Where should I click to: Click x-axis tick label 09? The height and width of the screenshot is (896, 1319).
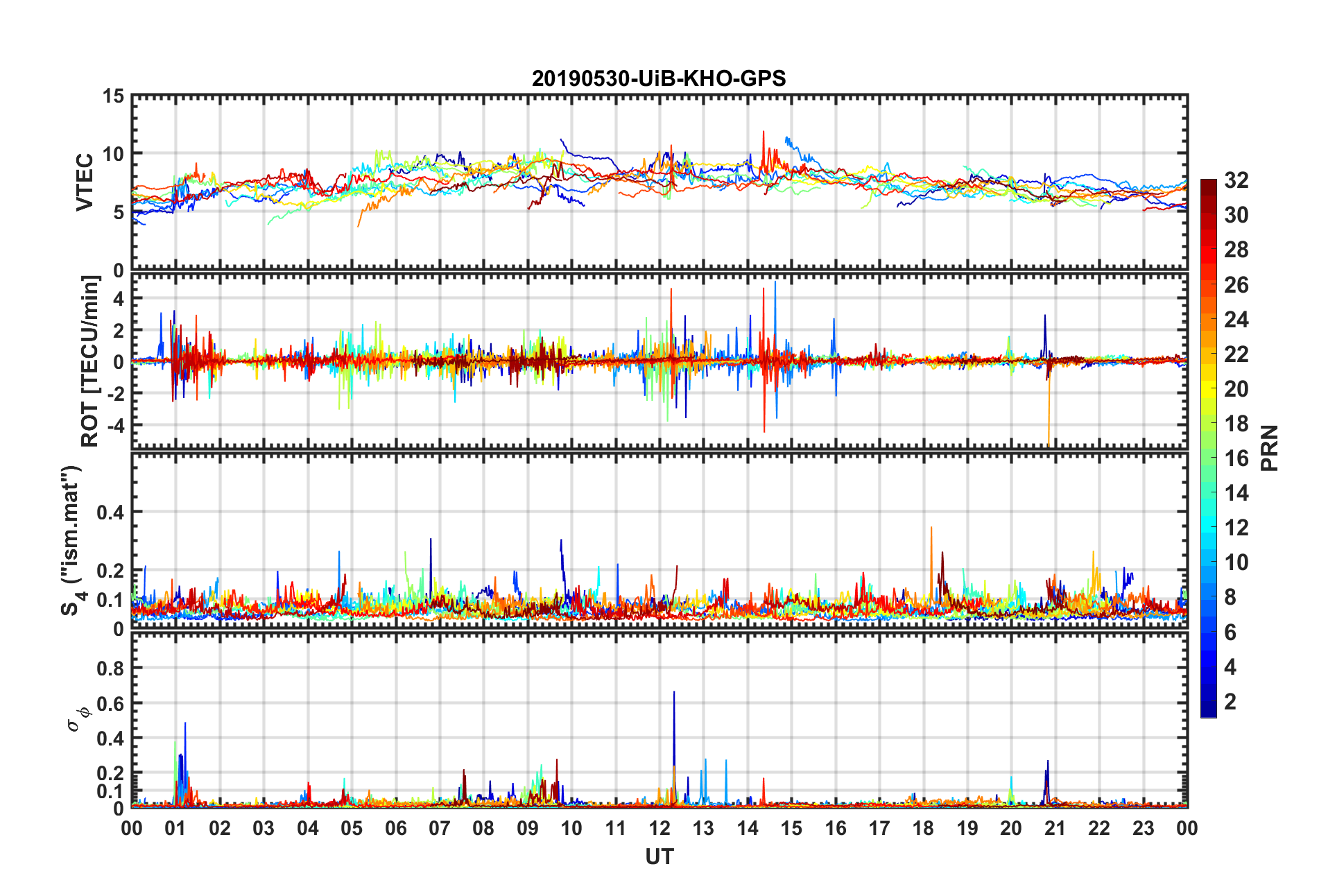click(x=528, y=829)
